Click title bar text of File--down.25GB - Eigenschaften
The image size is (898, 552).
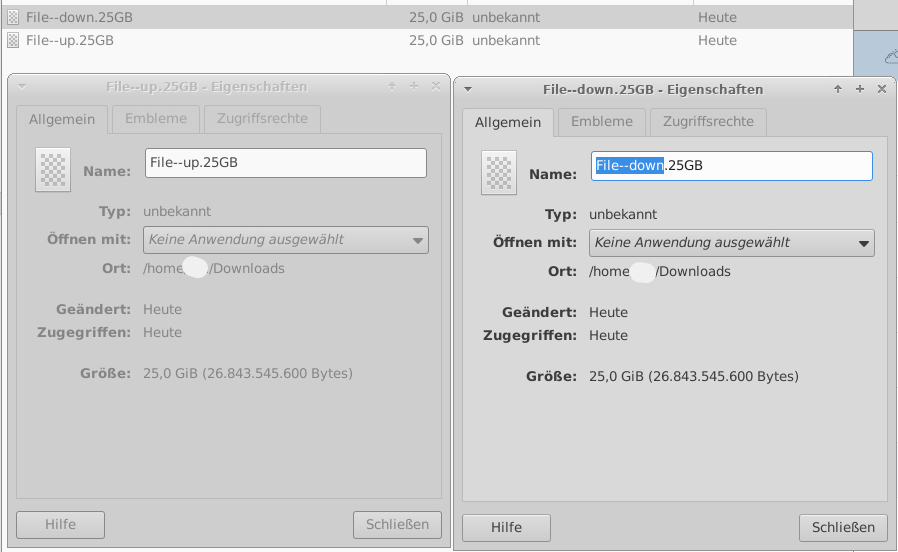[653, 89]
